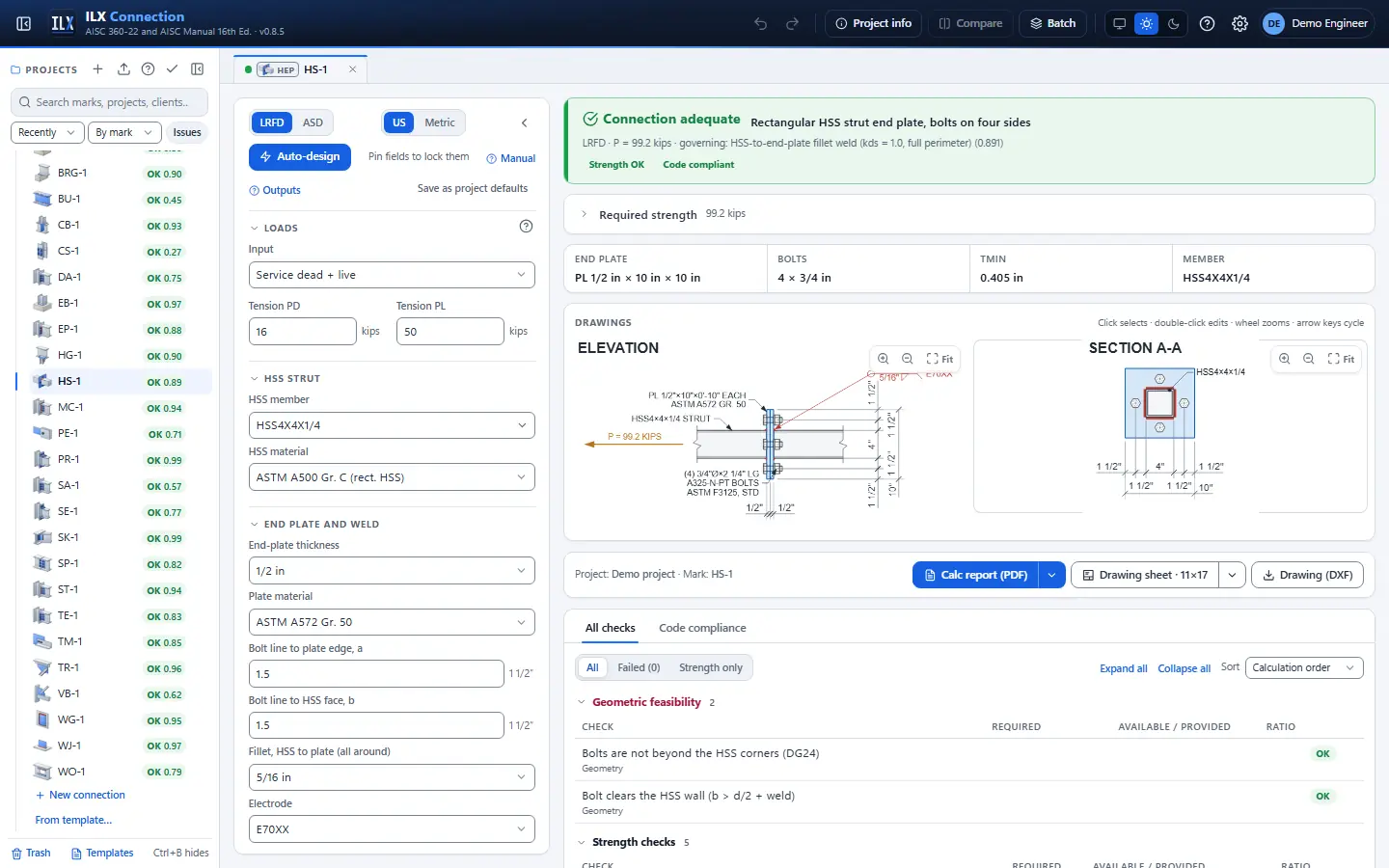Zoom in on Elevation drawing
Image resolution: width=1389 pixels, height=868 pixels.
pyautogui.click(x=883, y=359)
